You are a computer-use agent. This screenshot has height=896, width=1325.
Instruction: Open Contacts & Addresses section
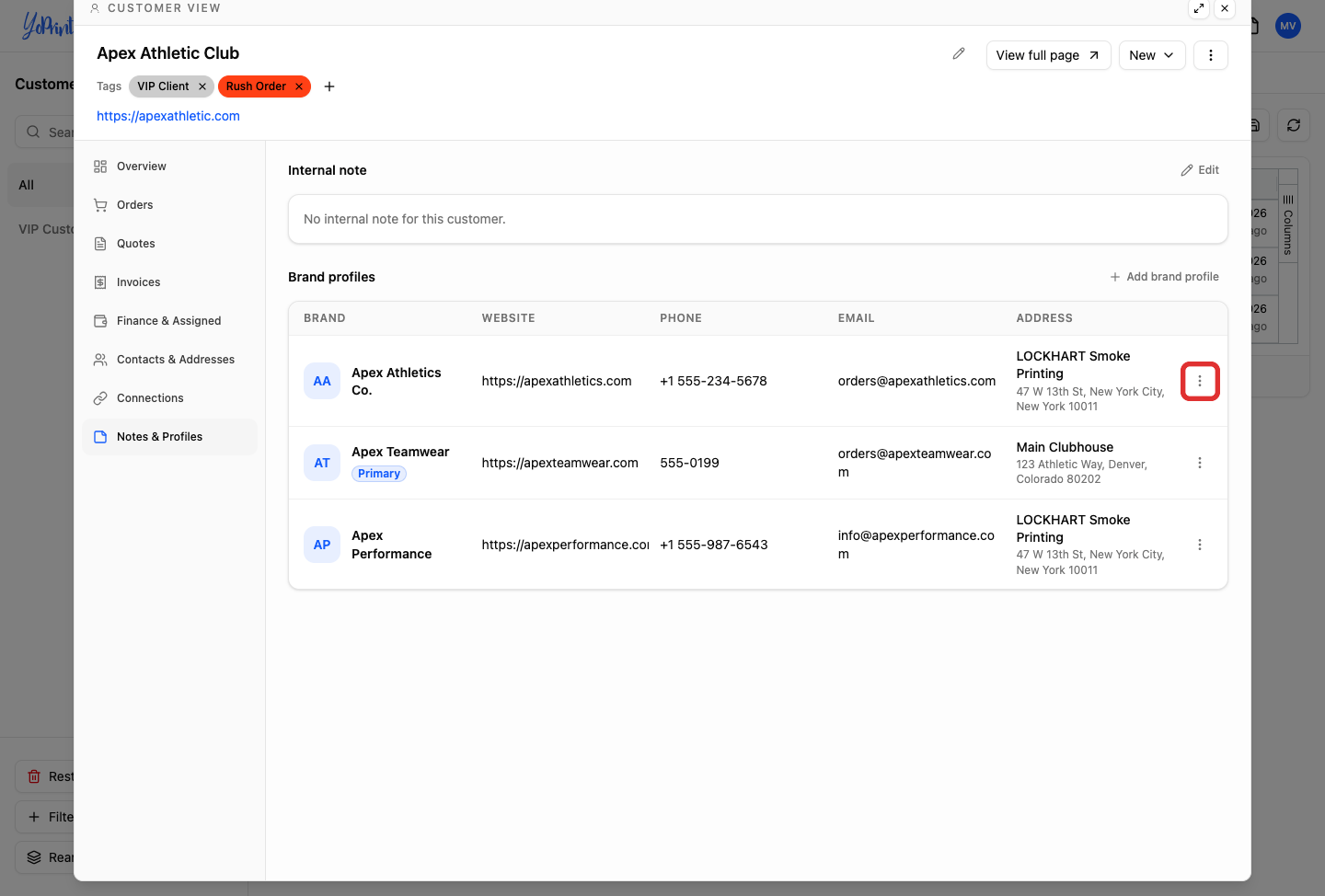(169, 360)
